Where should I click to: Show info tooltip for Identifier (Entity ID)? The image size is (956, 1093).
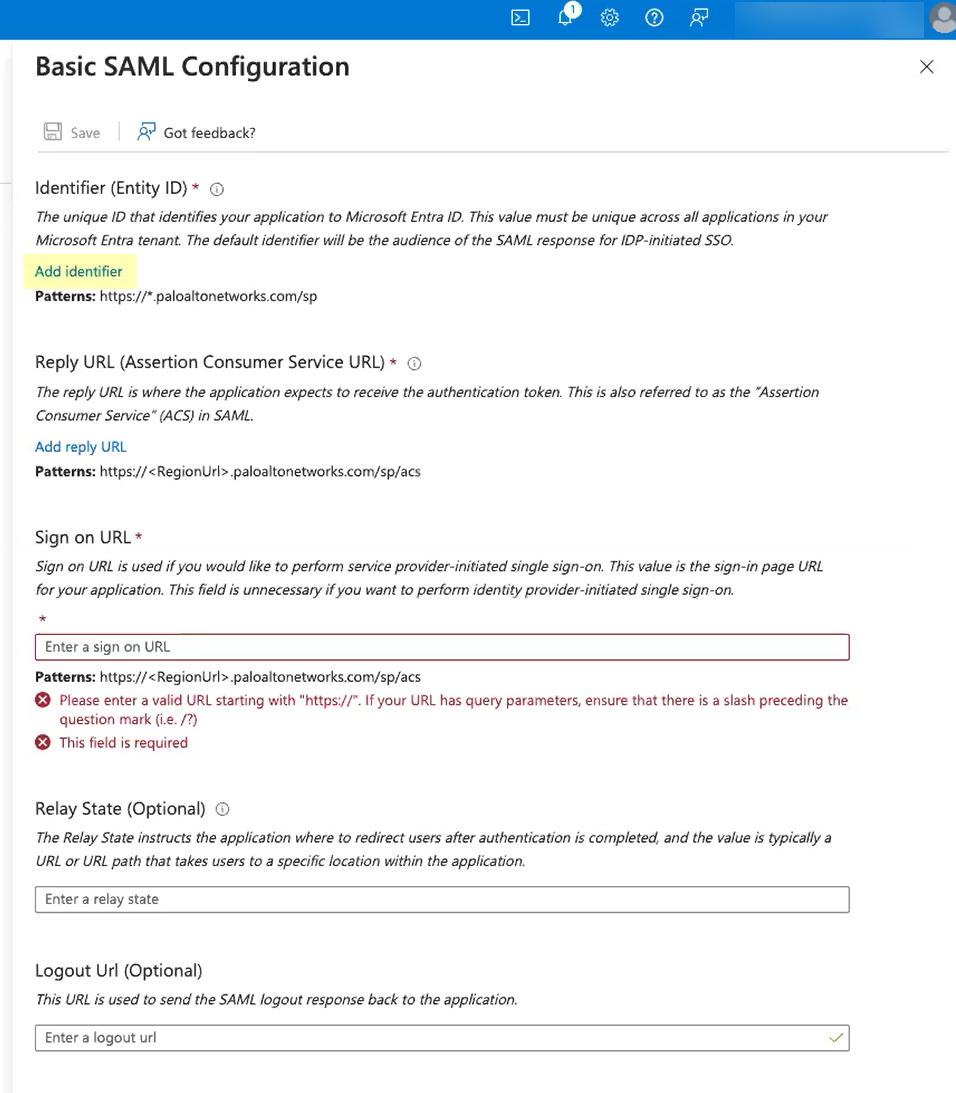point(217,189)
